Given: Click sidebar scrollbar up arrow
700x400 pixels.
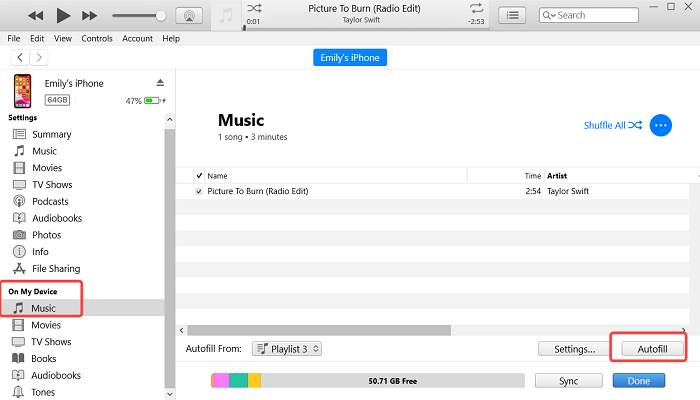Looking at the screenshot, I should pyautogui.click(x=170, y=119).
